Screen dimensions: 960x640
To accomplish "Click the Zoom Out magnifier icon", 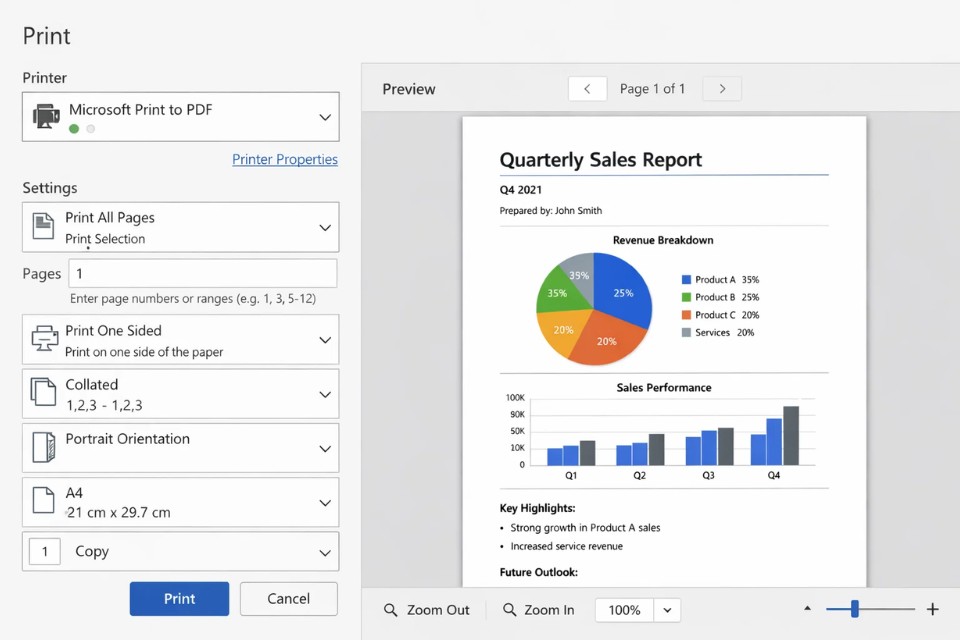I will [390, 609].
